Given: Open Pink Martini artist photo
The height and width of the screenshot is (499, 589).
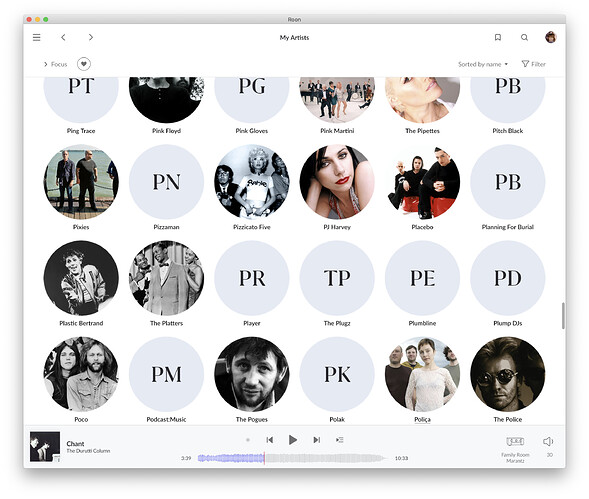Looking at the screenshot, I should [x=337, y=100].
